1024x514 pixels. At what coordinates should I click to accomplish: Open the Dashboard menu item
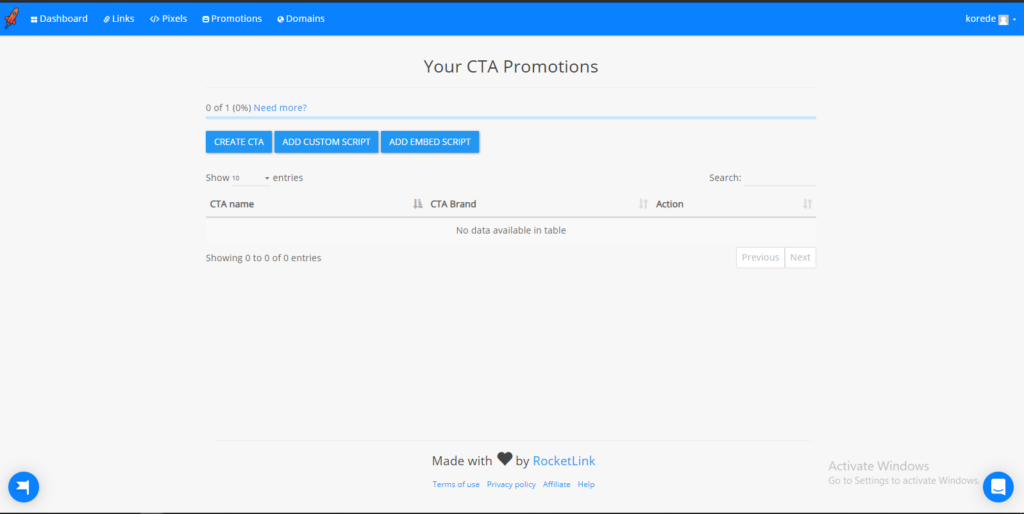(59, 19)
